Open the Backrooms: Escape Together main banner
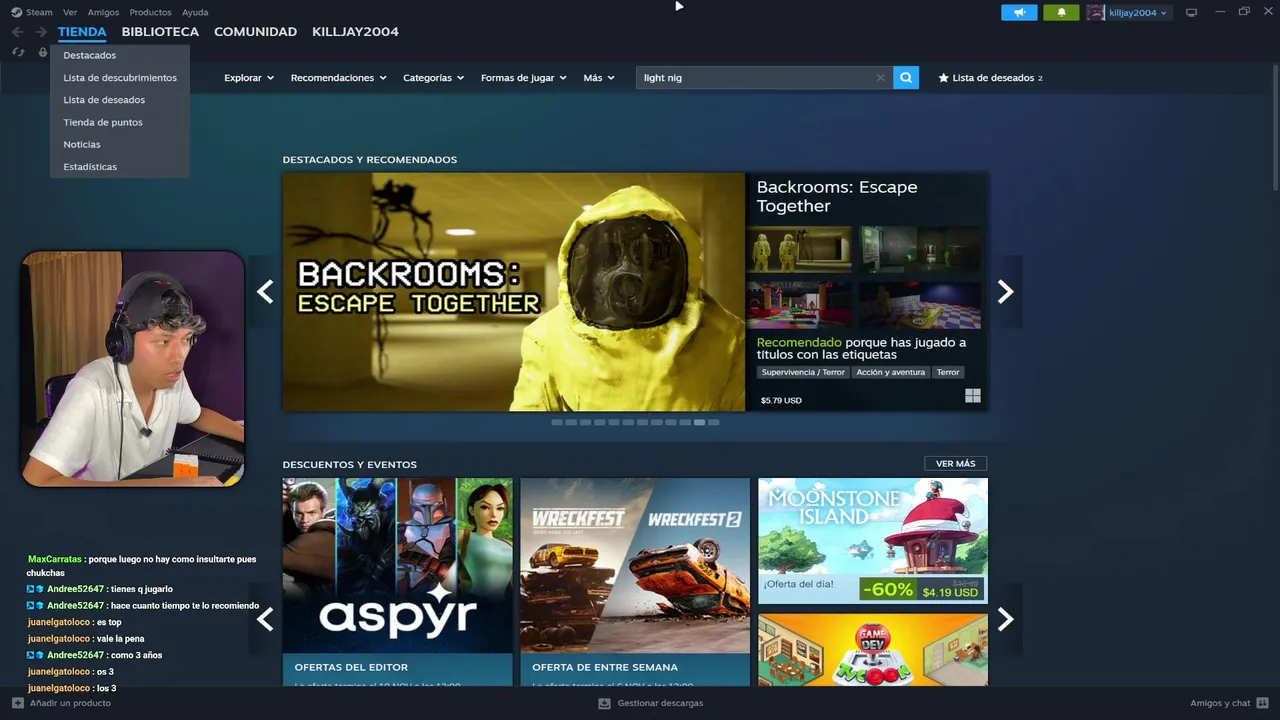This screenshot has height=720, width=1280. 514,291
